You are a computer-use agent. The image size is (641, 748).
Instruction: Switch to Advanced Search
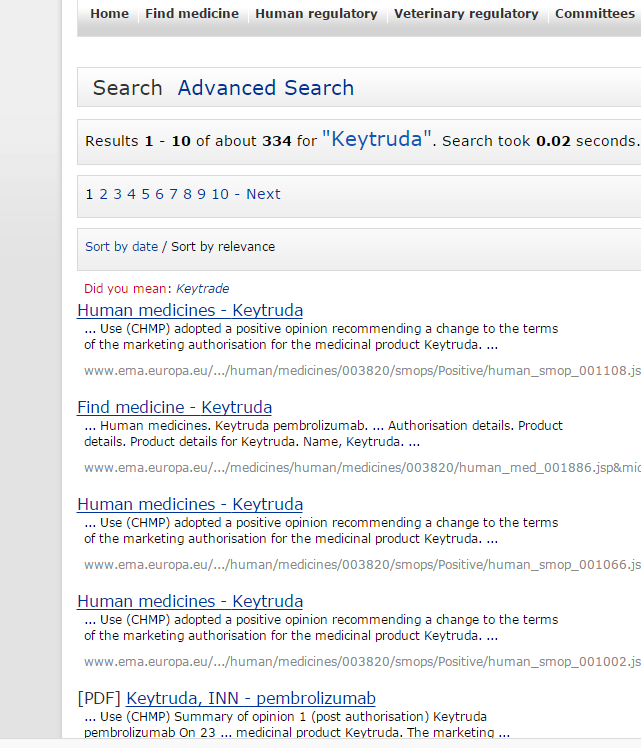tap(266, 88)
